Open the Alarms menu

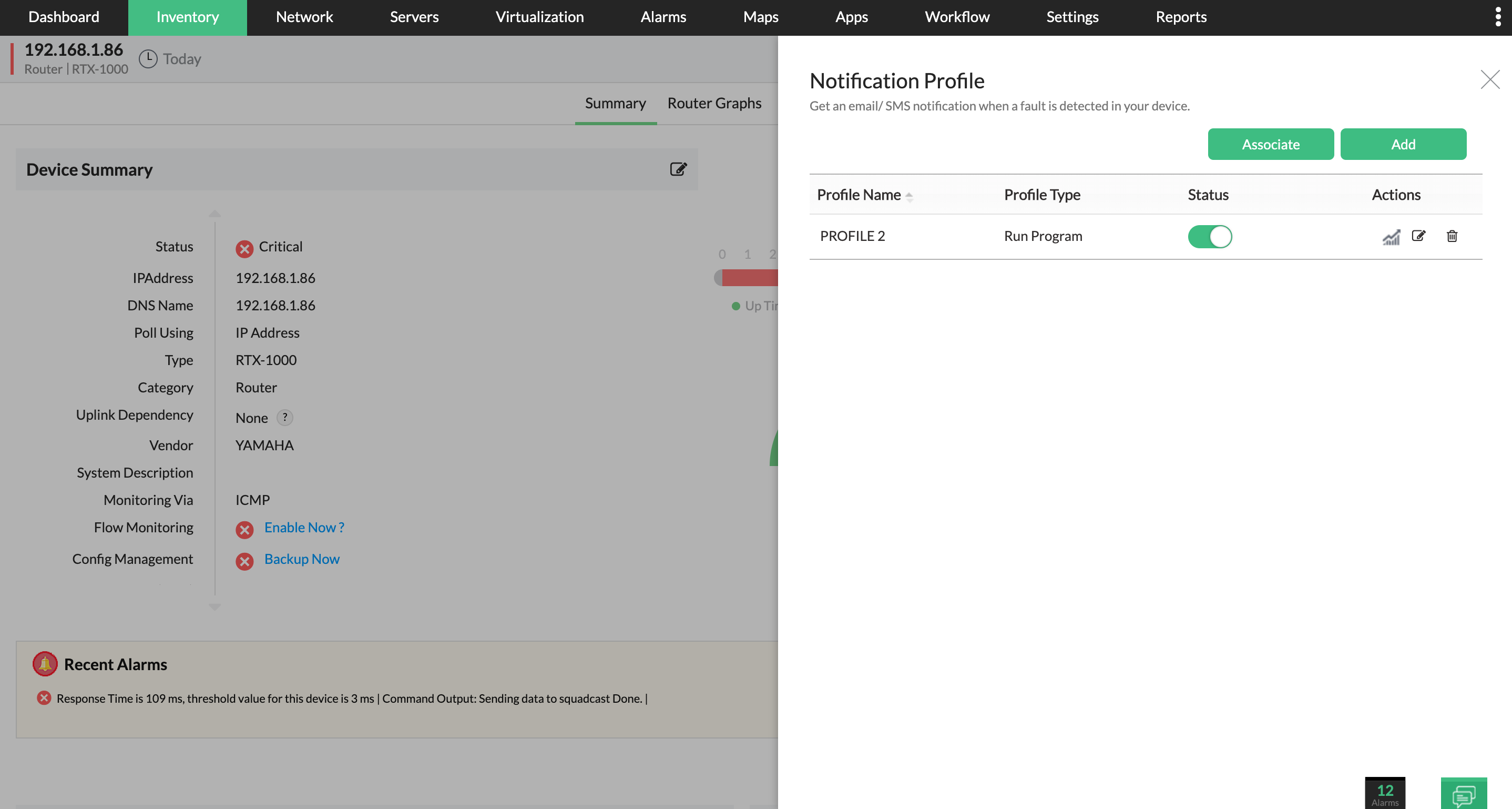662,17
